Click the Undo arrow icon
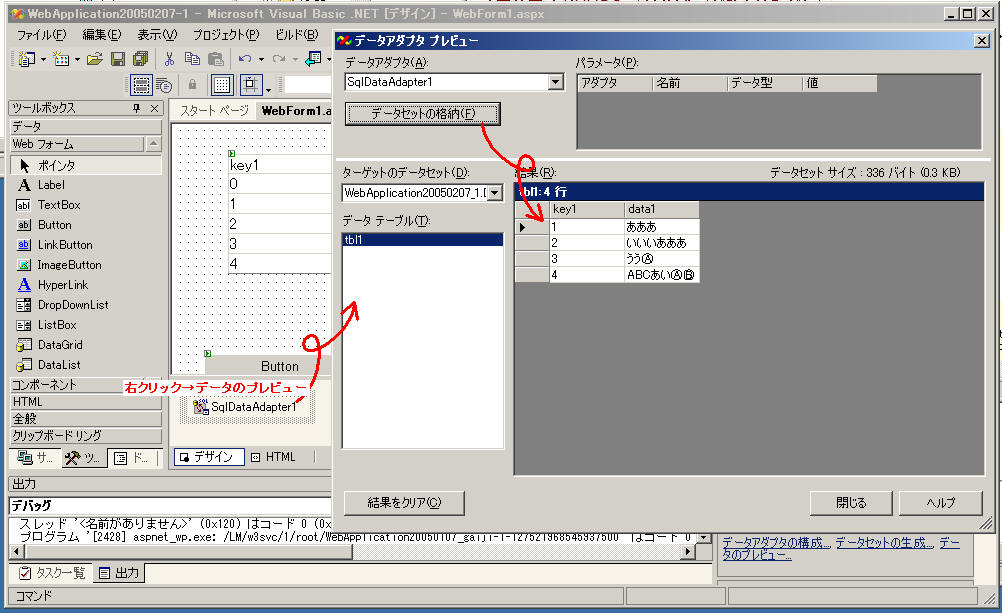The height and width of the screenshot is (613, 1002). 245,59
